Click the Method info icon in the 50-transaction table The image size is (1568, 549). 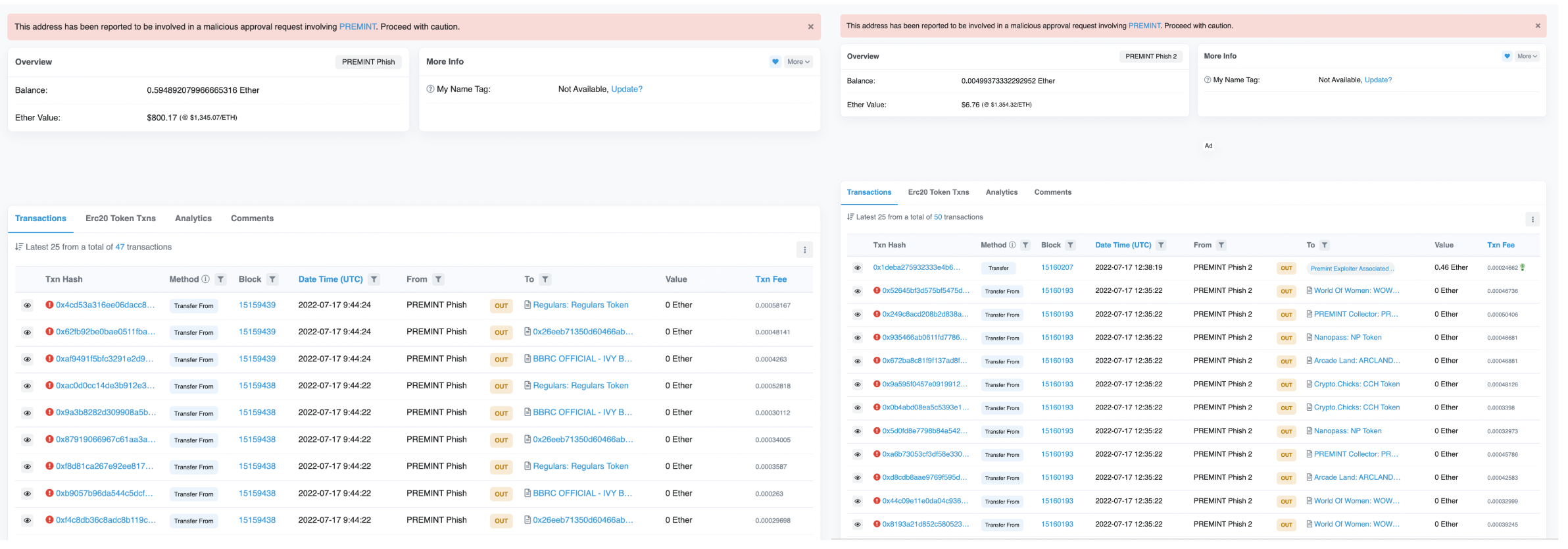point(1012,245)
